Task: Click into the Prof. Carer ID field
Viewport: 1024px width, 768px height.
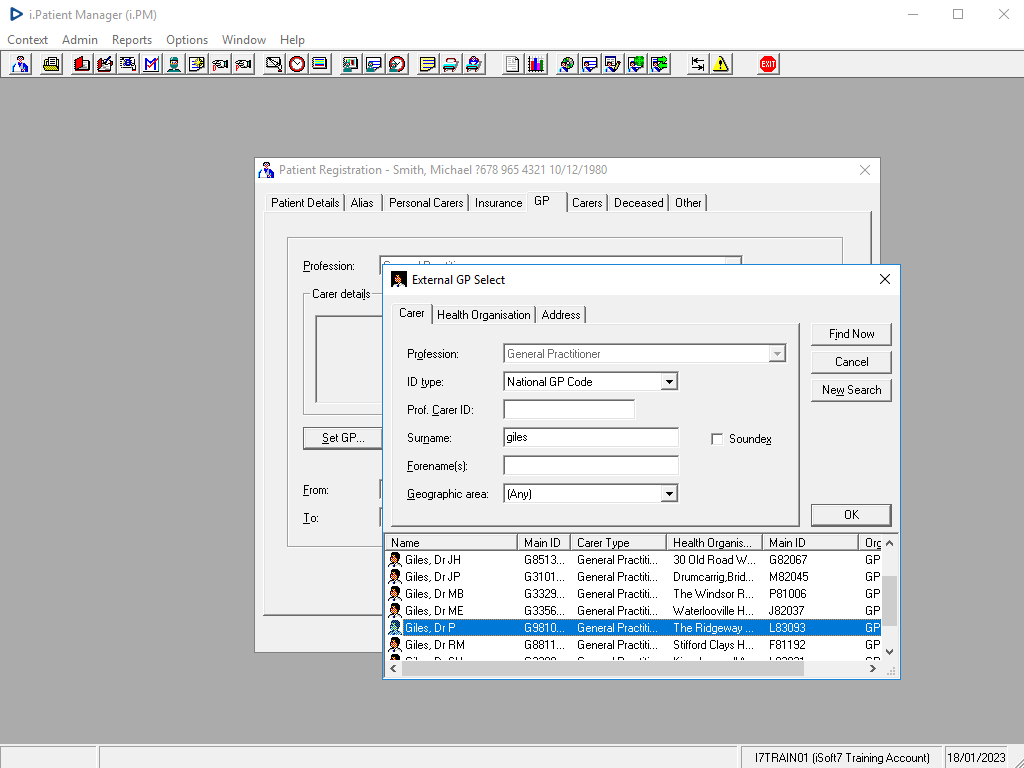Action: (x=569, y=410)
